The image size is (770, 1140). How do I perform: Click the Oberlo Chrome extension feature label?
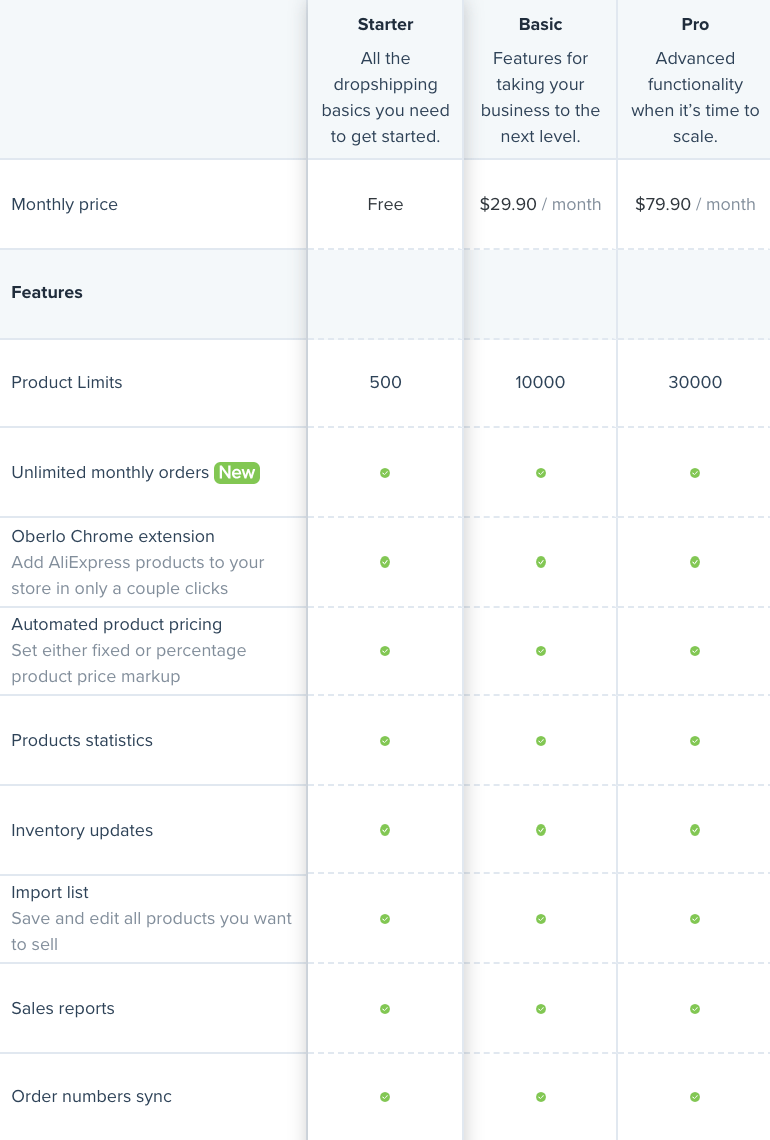[x=113, y=536]
